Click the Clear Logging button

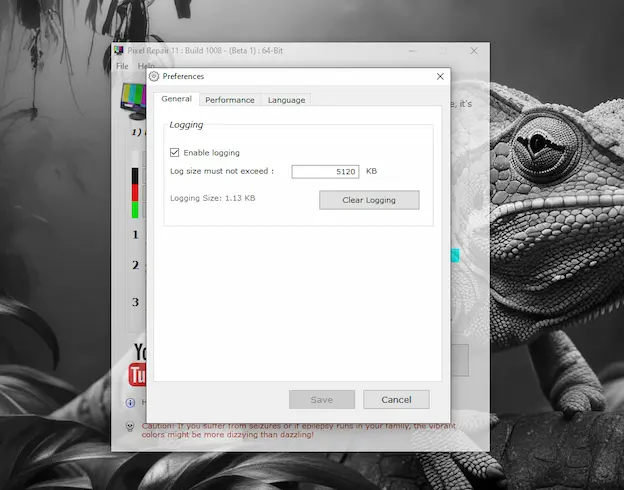(x=369, y=200)
